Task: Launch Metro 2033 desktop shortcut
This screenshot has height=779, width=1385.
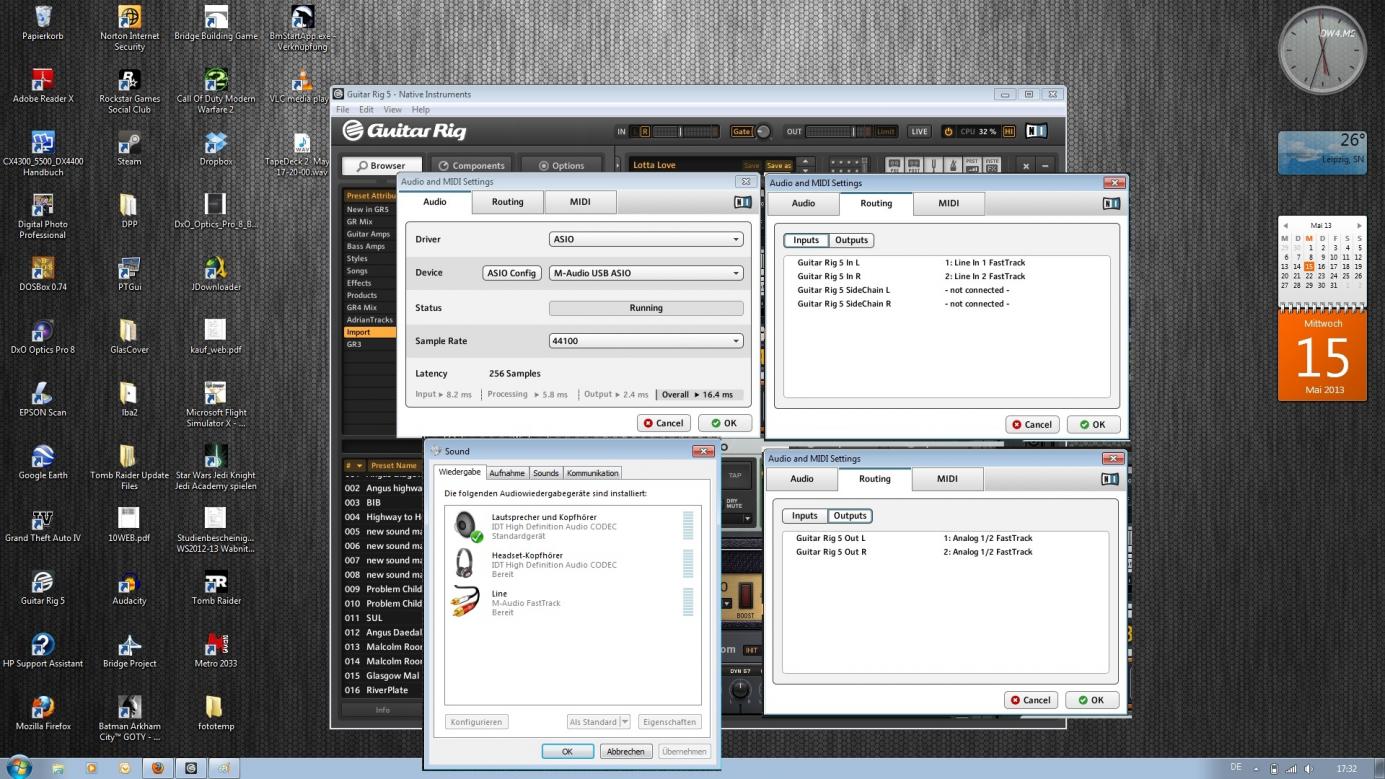Action: click(215, 651)
